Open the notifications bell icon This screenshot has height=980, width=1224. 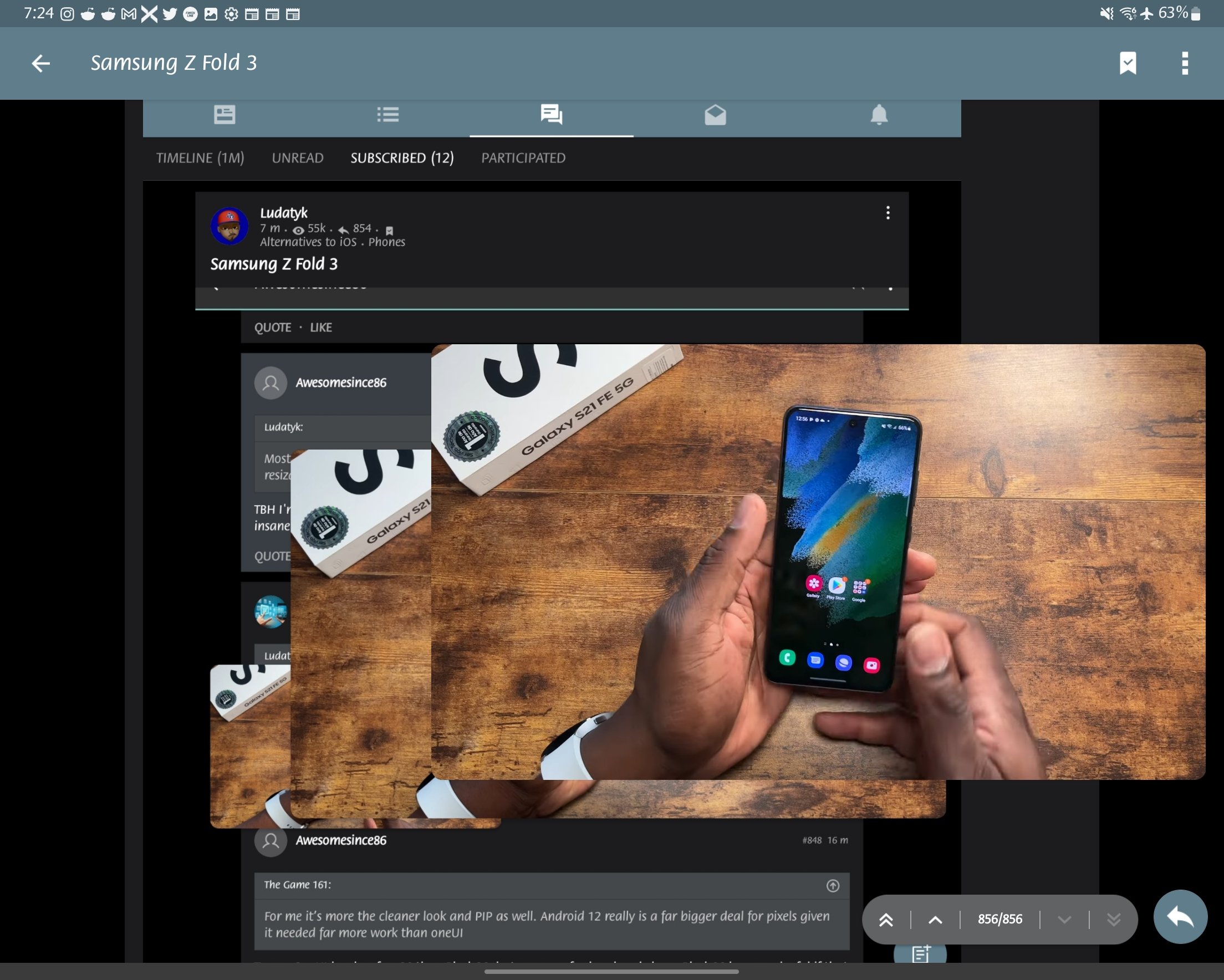pyautogui.click(x=878, y=115)
